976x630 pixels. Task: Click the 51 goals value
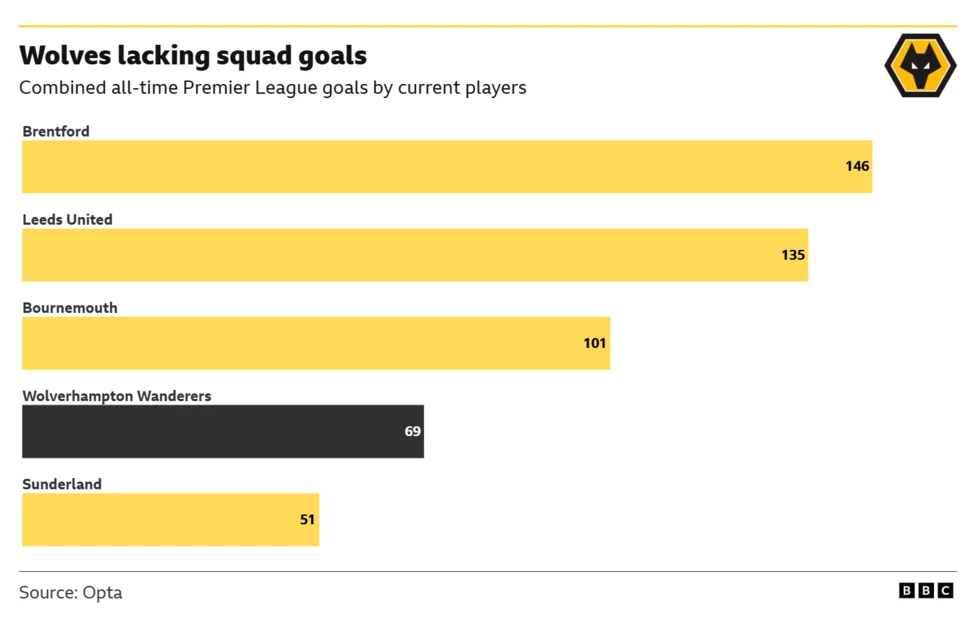(307, 520)
